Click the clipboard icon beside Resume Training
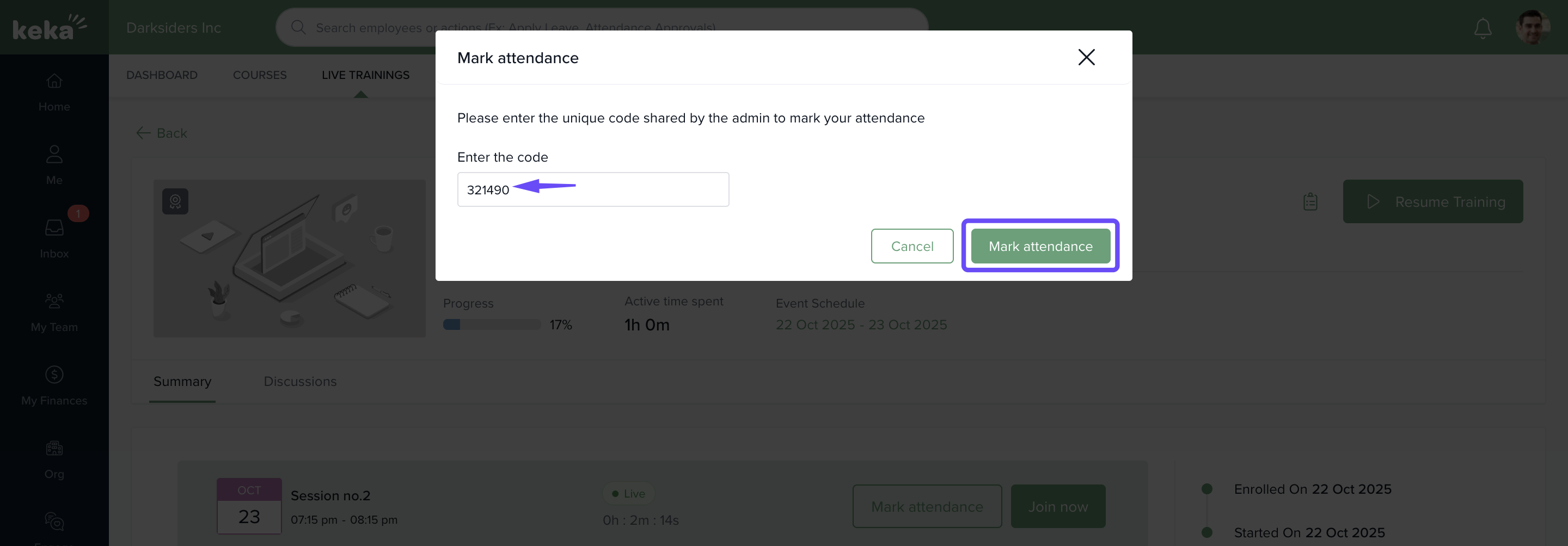 click(x=1310, y=201)
